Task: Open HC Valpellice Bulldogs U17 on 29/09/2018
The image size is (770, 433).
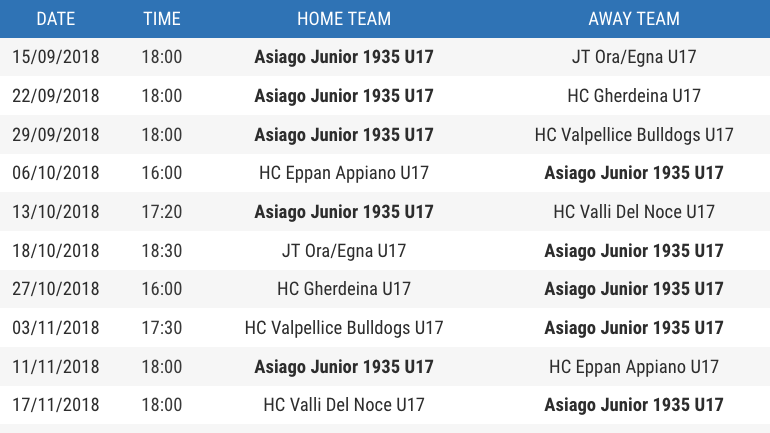Action: (x=634, y=135)
